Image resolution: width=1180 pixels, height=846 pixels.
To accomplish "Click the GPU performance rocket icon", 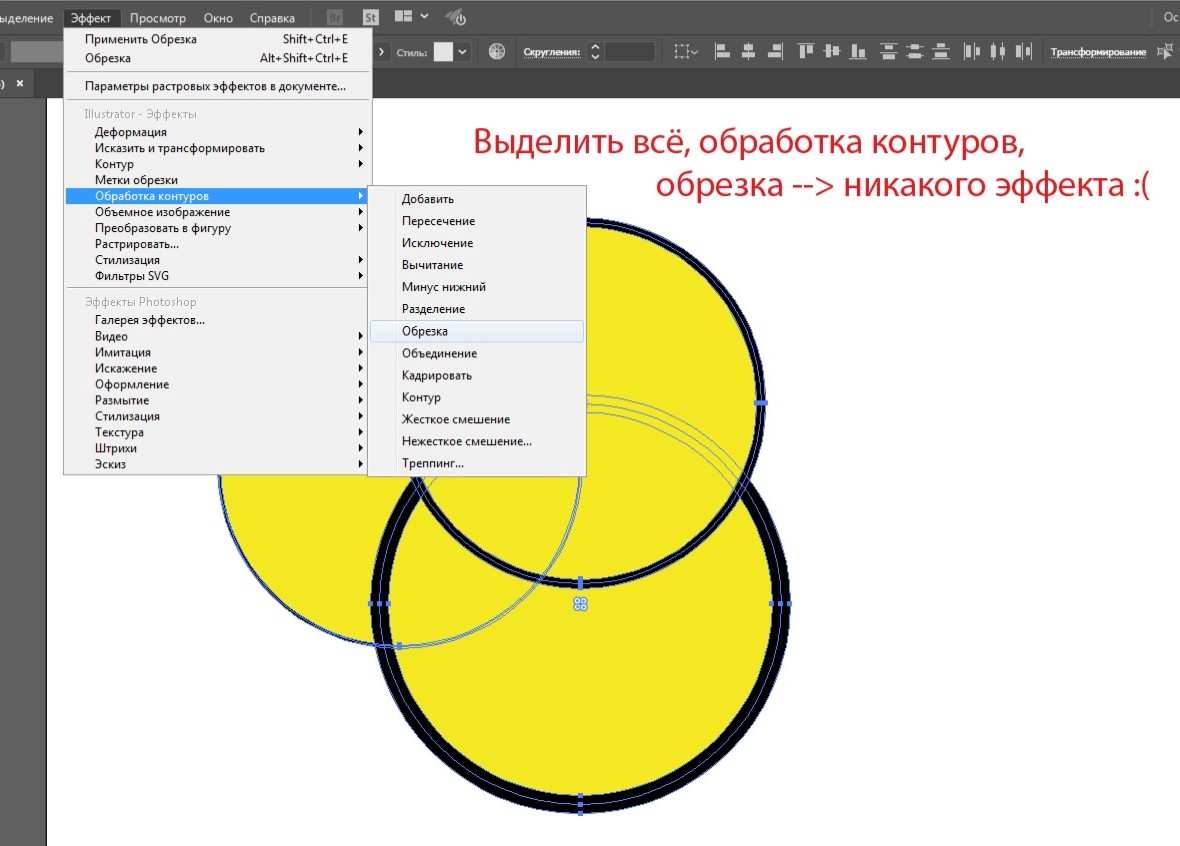I will 455,17.
